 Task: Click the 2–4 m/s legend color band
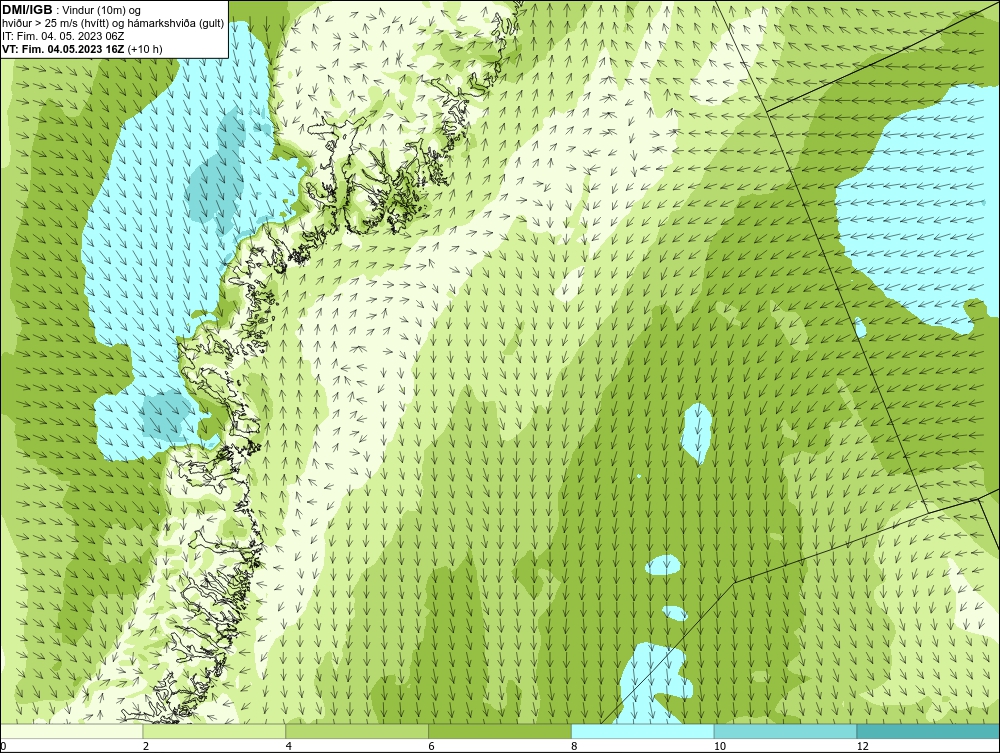pos(214,731)
